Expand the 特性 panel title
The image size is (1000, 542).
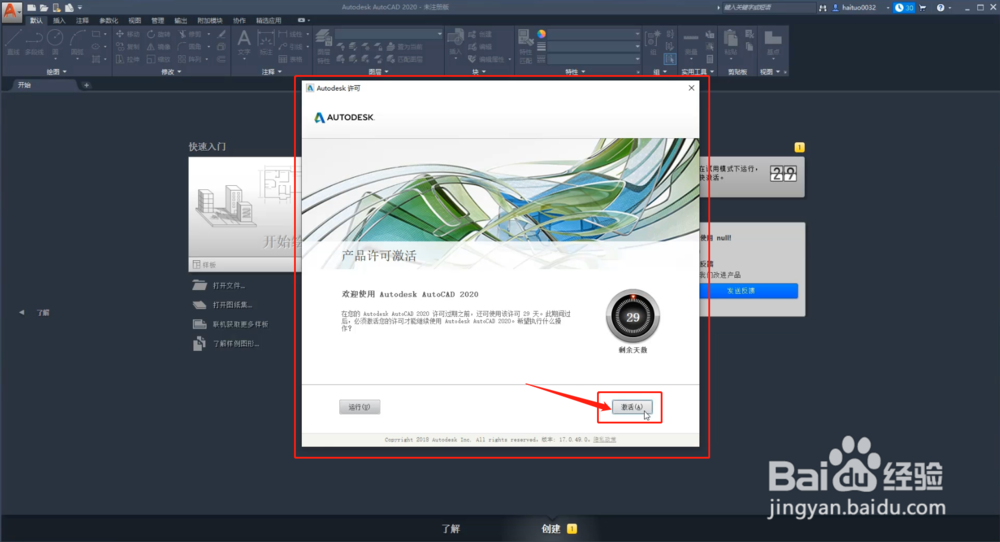(x=575, y=71)
